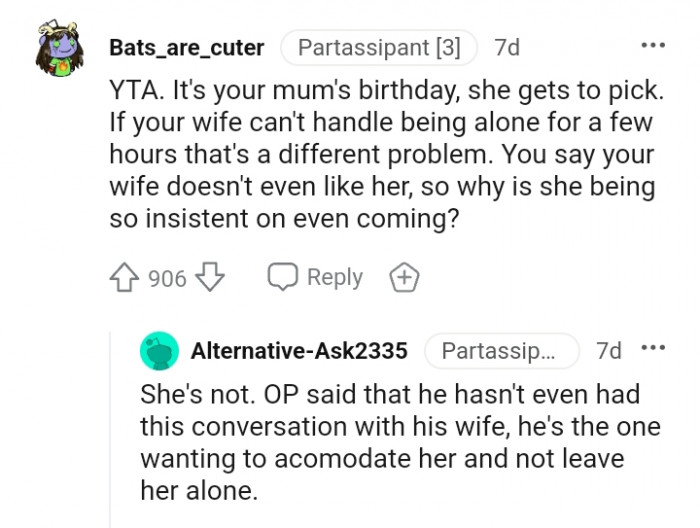This screenshot has height=528, width=700.
Task: Click the award icon beside Reply
Action: coord(404,278)
